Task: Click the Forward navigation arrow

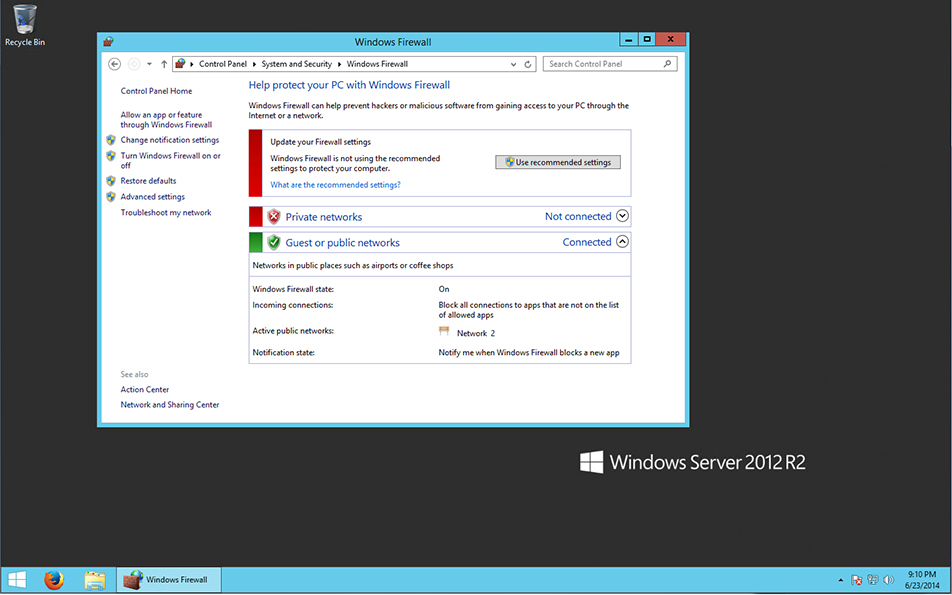Action: [134, 64]
